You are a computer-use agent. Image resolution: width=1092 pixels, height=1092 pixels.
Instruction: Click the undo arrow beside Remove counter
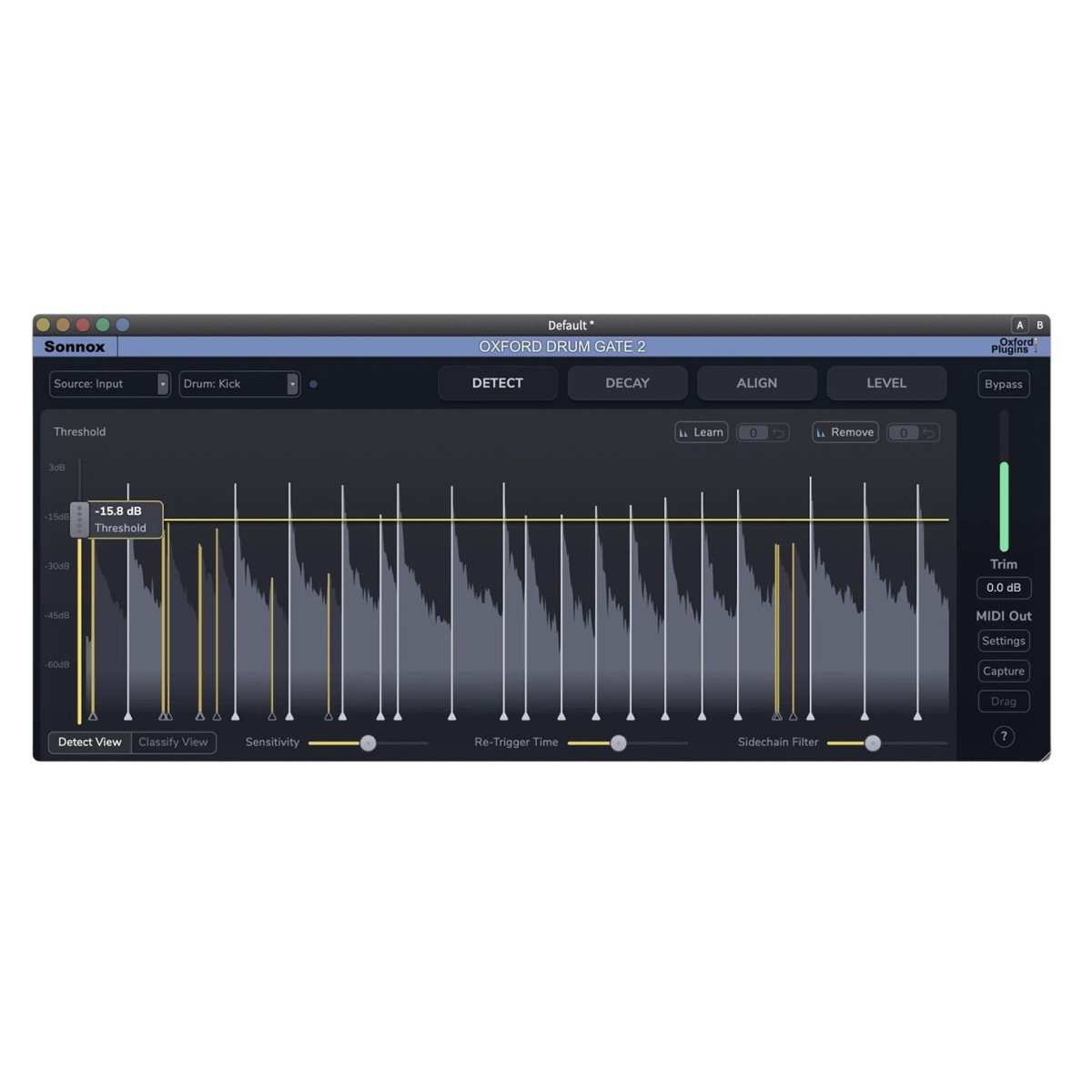click(929, 433)
